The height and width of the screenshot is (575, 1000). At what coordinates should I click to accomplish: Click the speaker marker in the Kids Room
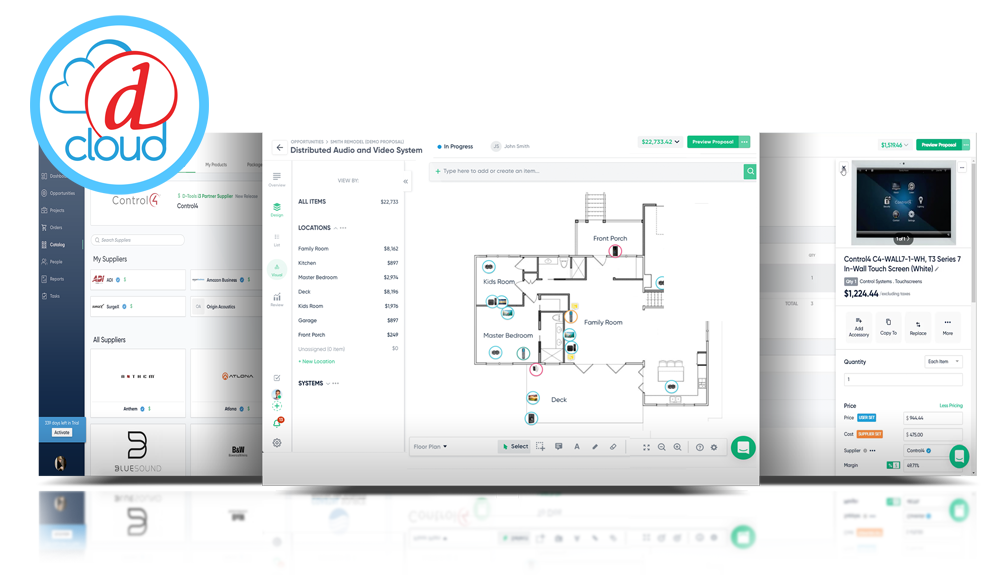489,266
